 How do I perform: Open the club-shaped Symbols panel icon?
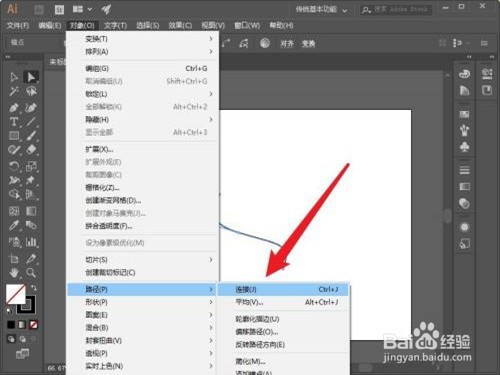[x=464, y=147]
